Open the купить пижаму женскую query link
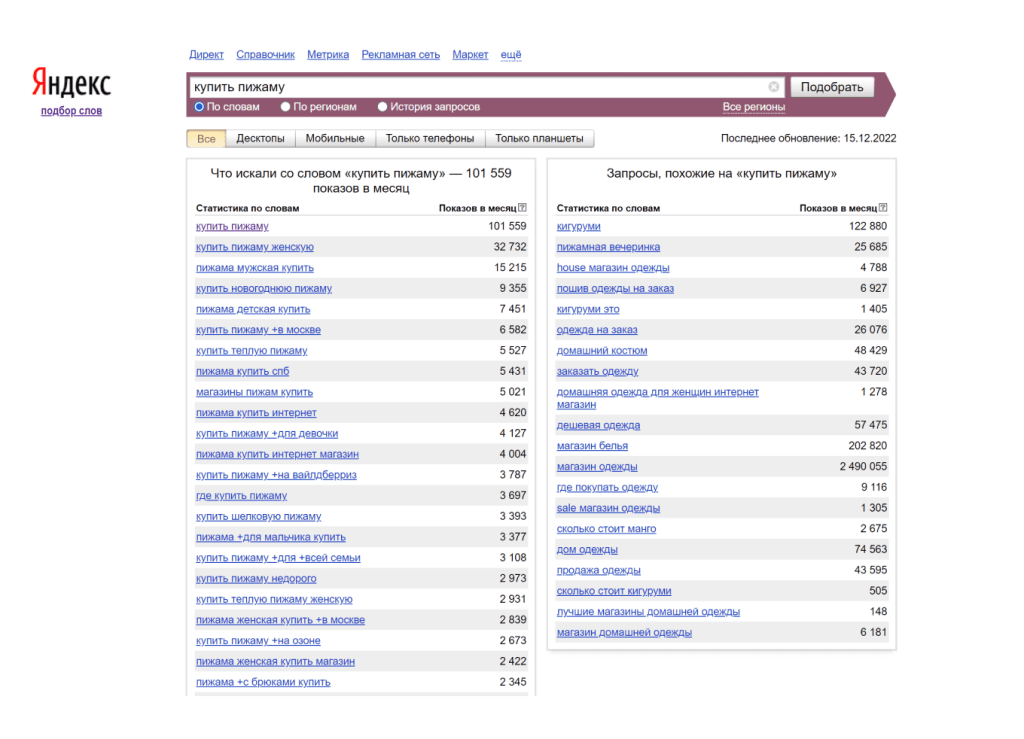The height and width of the screenshot is (739, 1024). [x=255, y=247]
